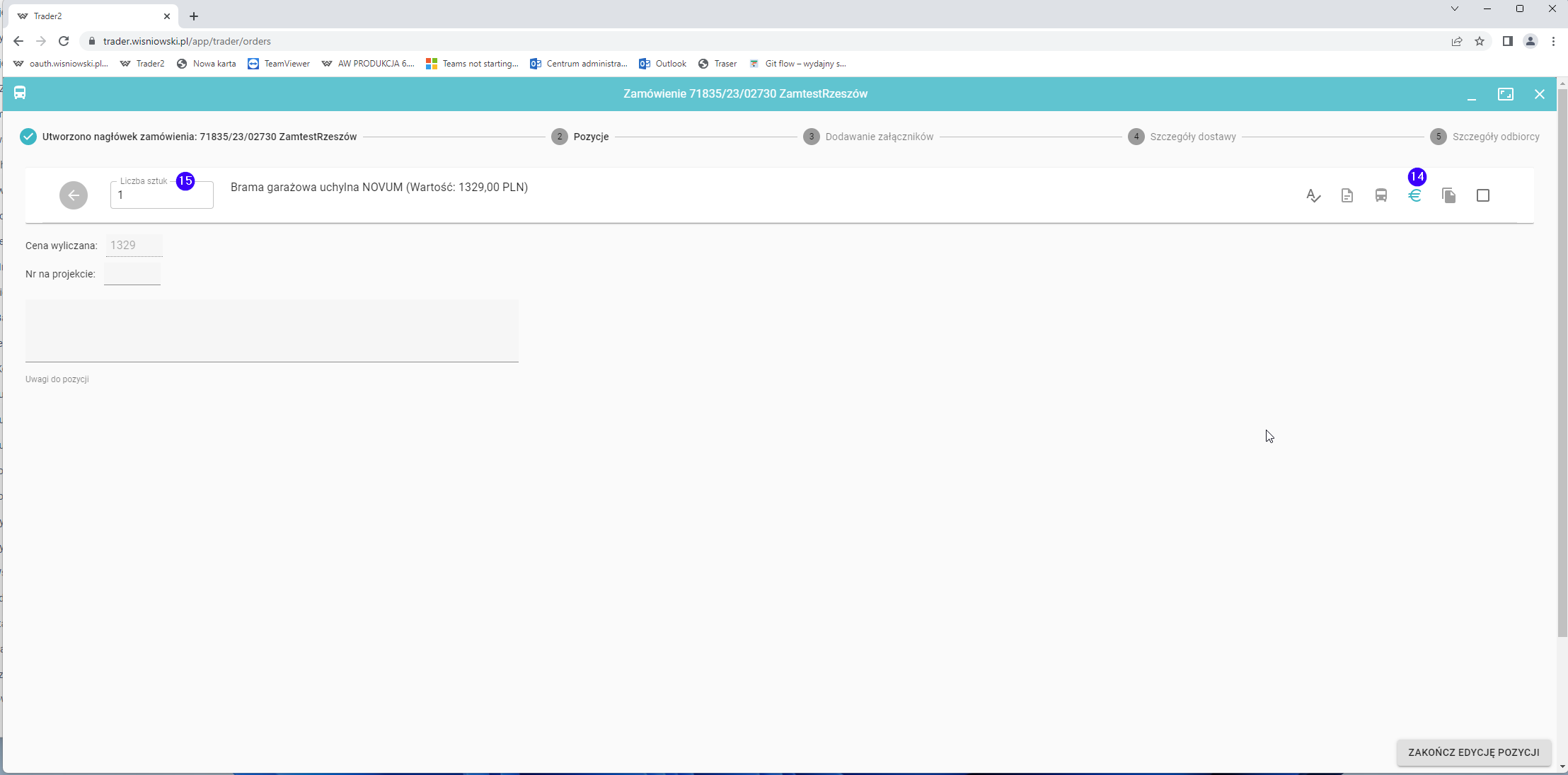
Task: Select the Pozycje step in the stepper
Action: pyautogui.click(x=590, y=137)
